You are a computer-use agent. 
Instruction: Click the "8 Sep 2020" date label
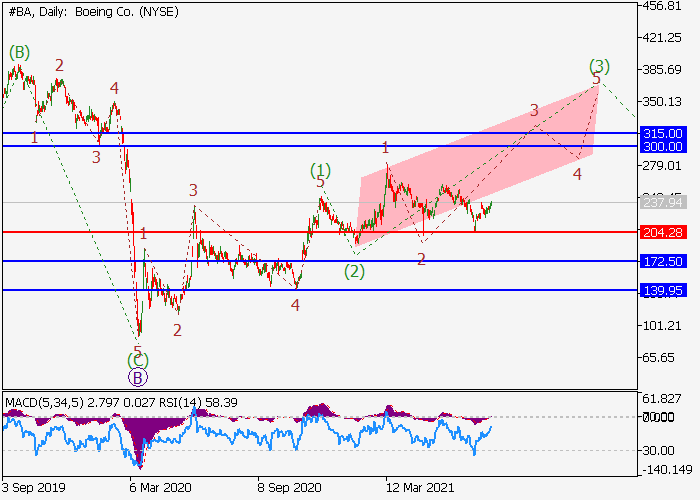tap(289, 488)
